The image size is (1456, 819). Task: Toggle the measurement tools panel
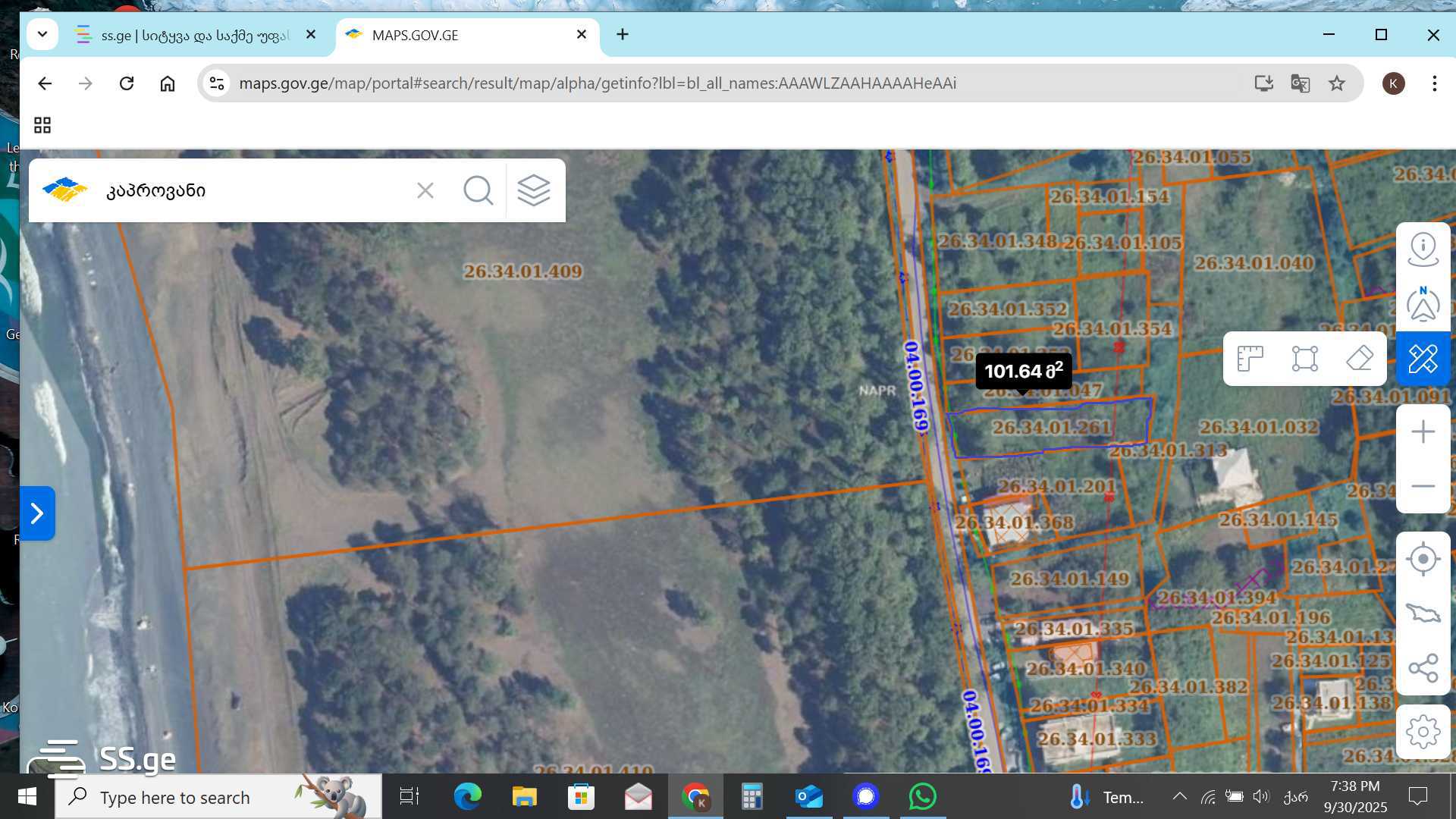(1423, 359)
